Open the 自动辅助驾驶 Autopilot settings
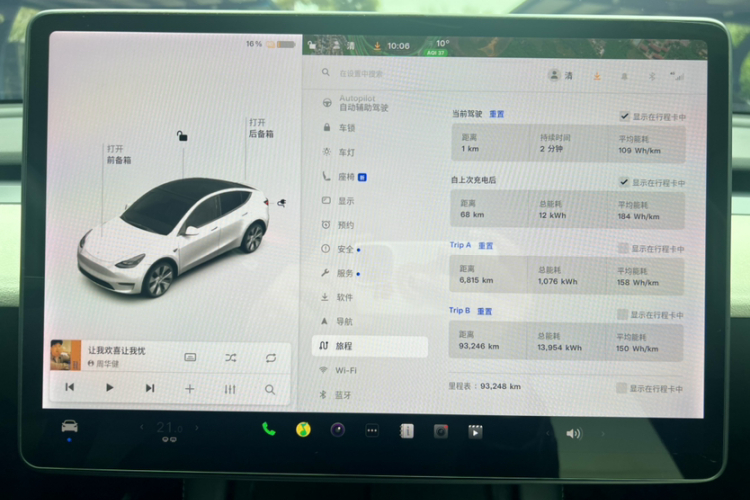This screenshot has height=500, width=750. point(356,103)
